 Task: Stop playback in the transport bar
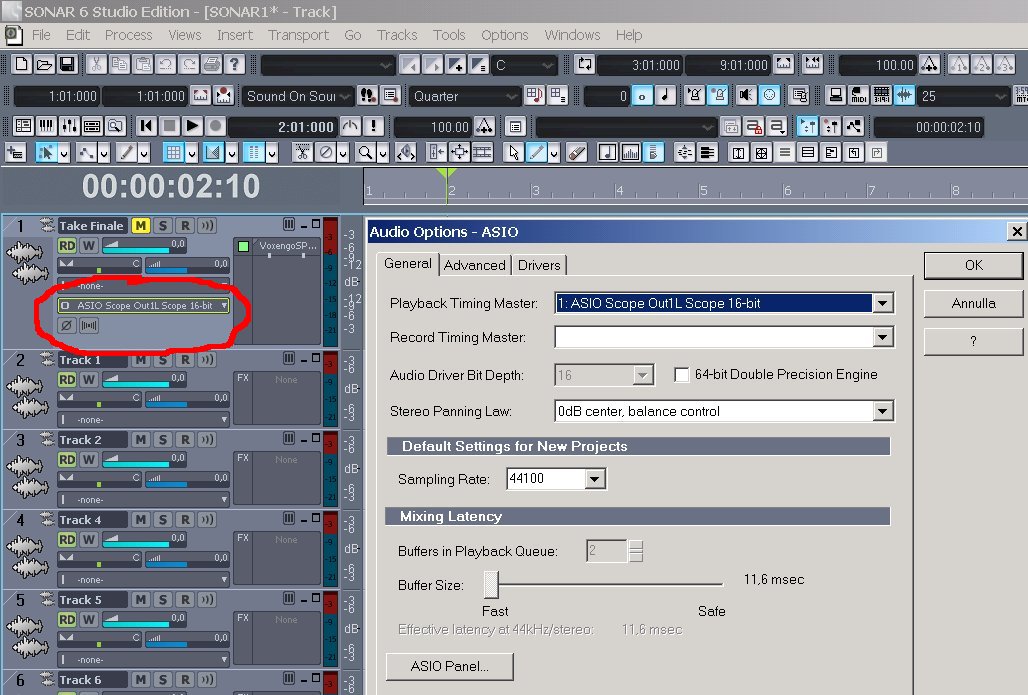pyautogui.click(x=169, y=126)
